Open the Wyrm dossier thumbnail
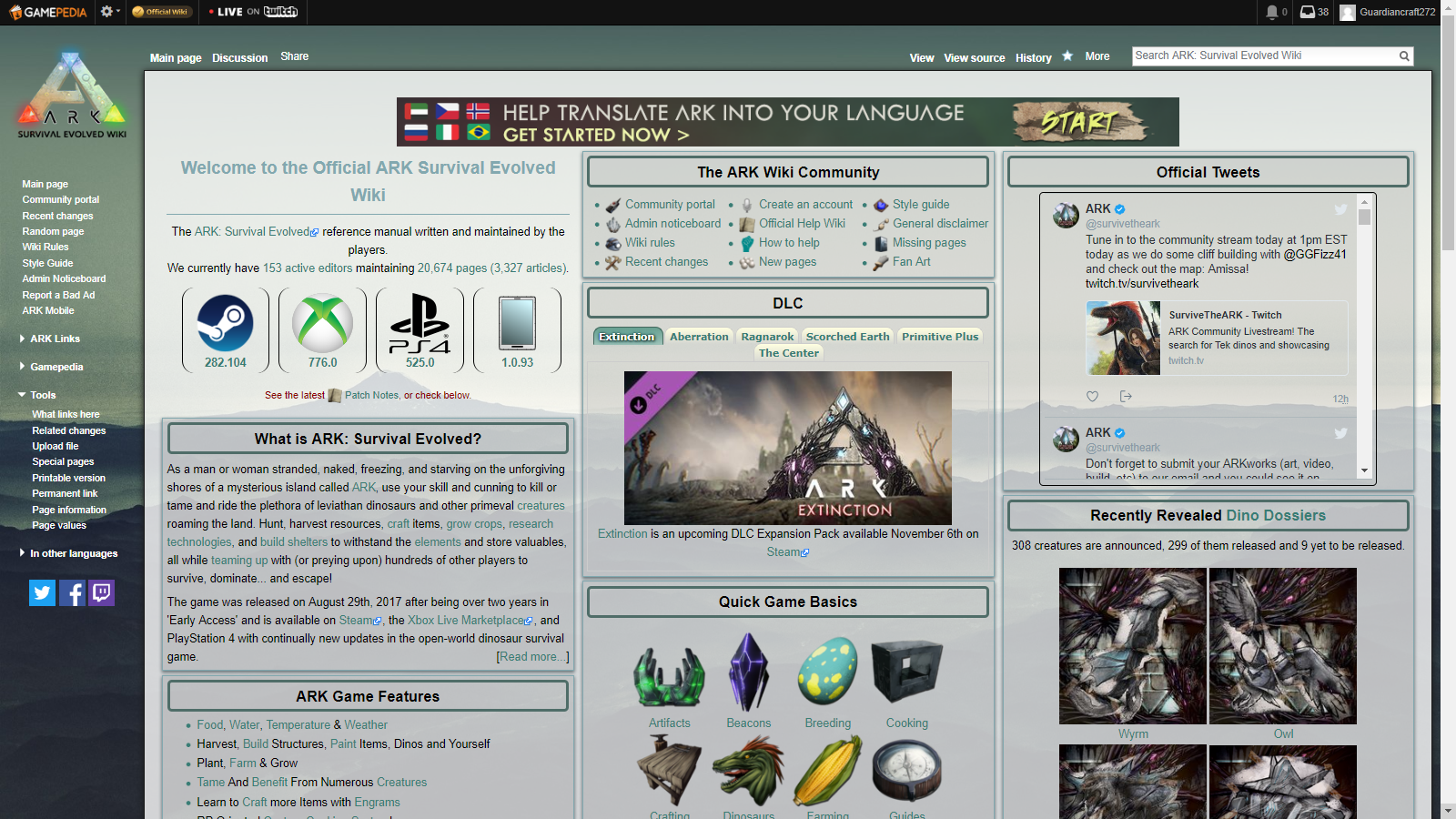The image size is (1456, 819). click(1133, 646)
